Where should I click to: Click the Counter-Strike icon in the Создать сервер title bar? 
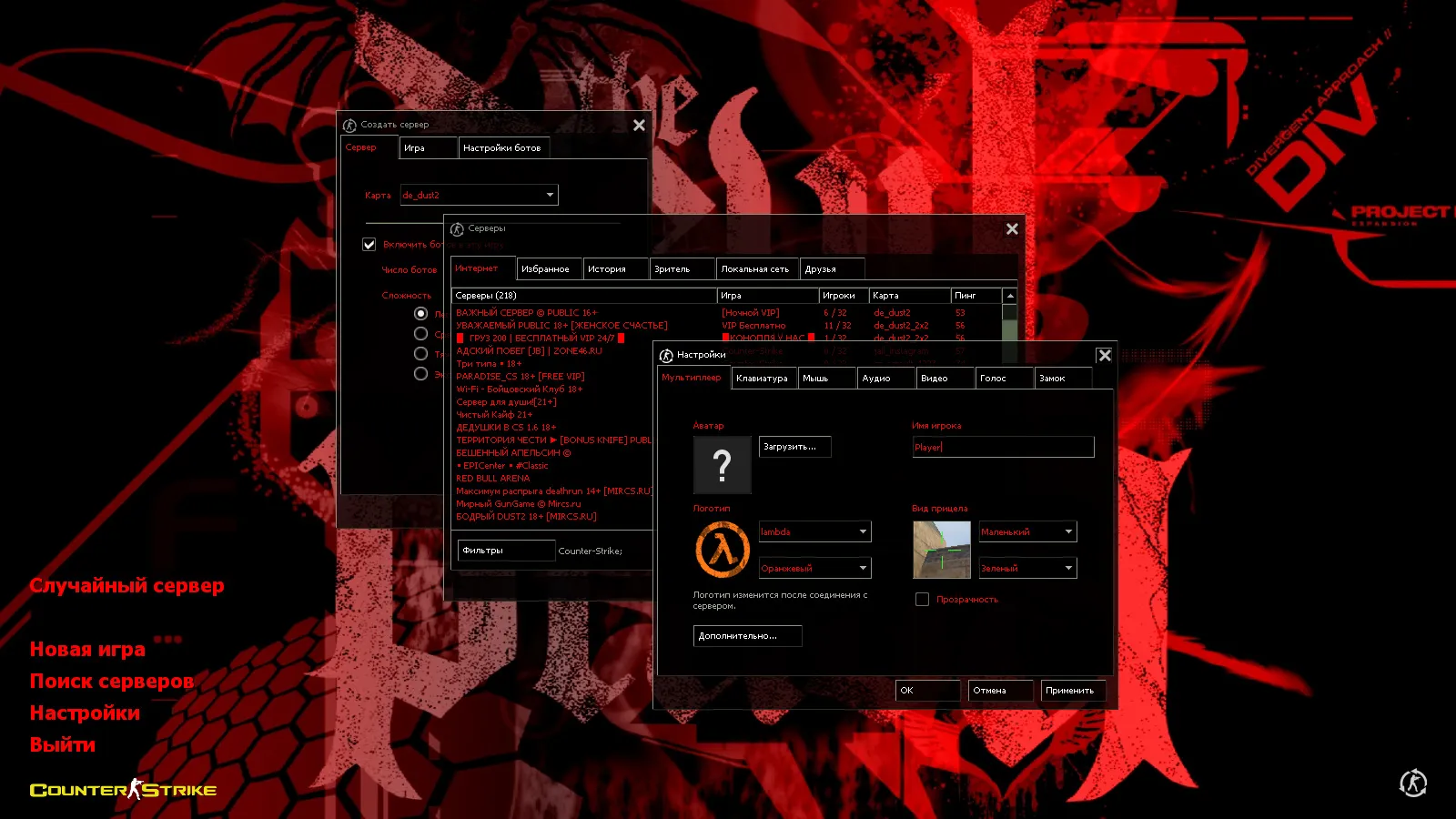pos(349,126)
